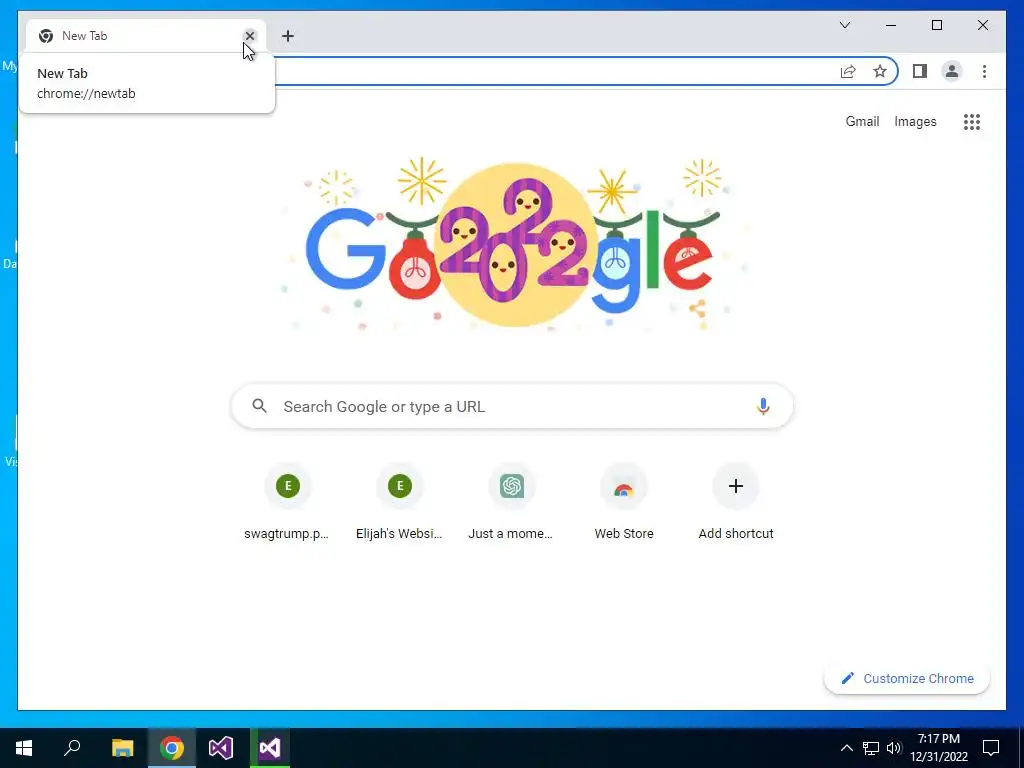Open Chrome's three-dot menu
Image resolution: width=1024 pixels, height=768 pixels.
[984, 71]
